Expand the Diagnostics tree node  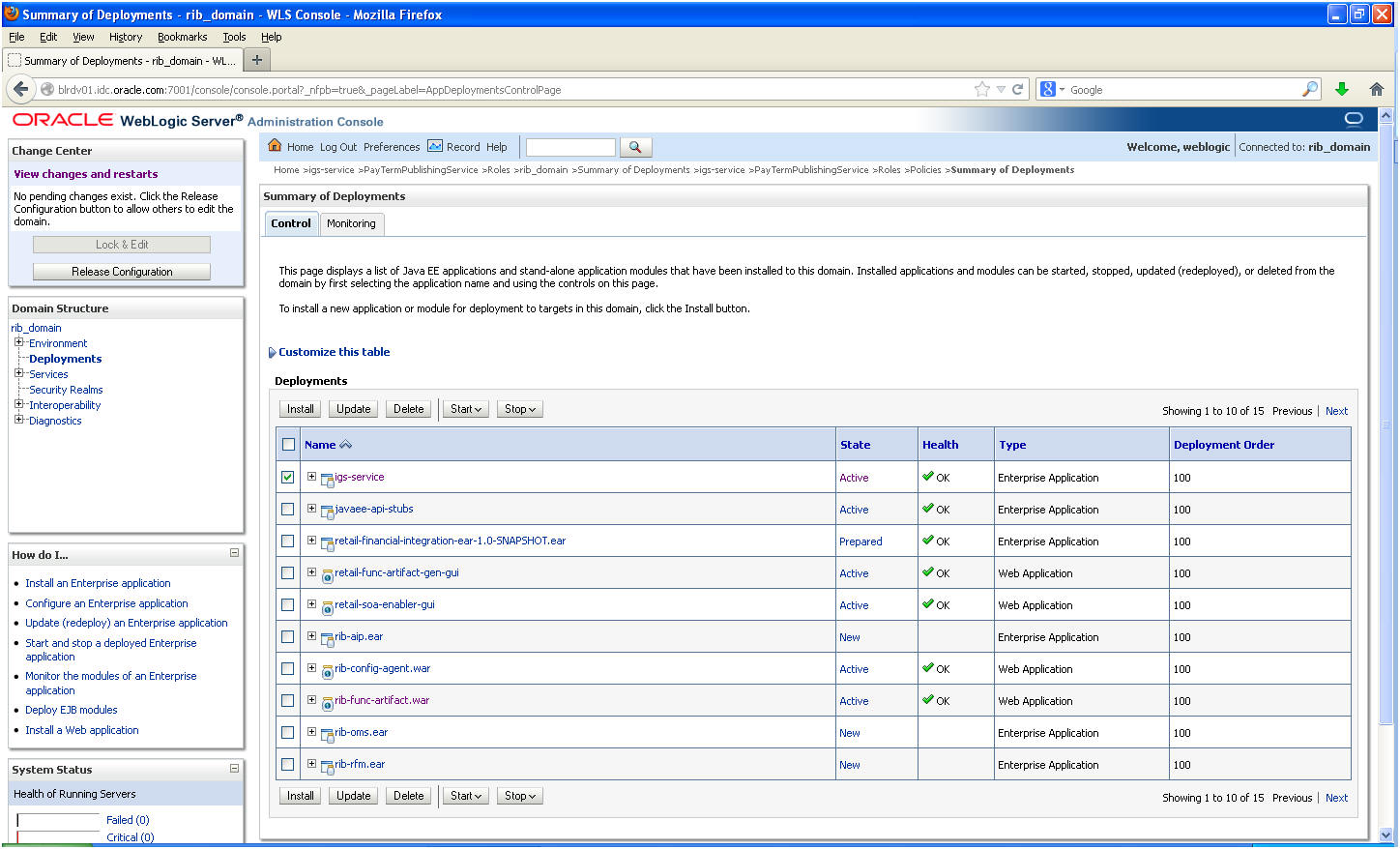click(18, 420)
